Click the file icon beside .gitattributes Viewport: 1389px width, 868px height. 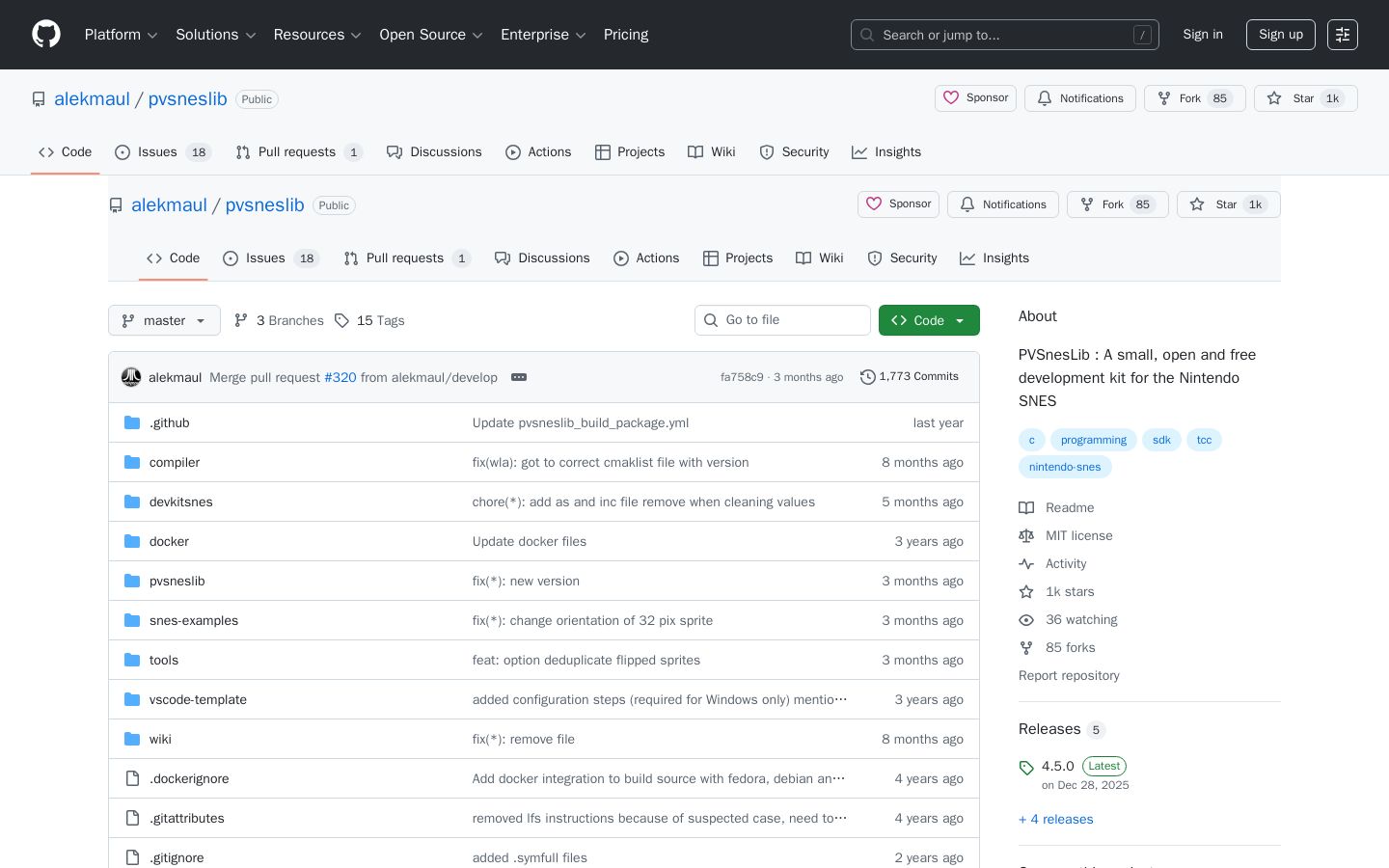point(132,818)
